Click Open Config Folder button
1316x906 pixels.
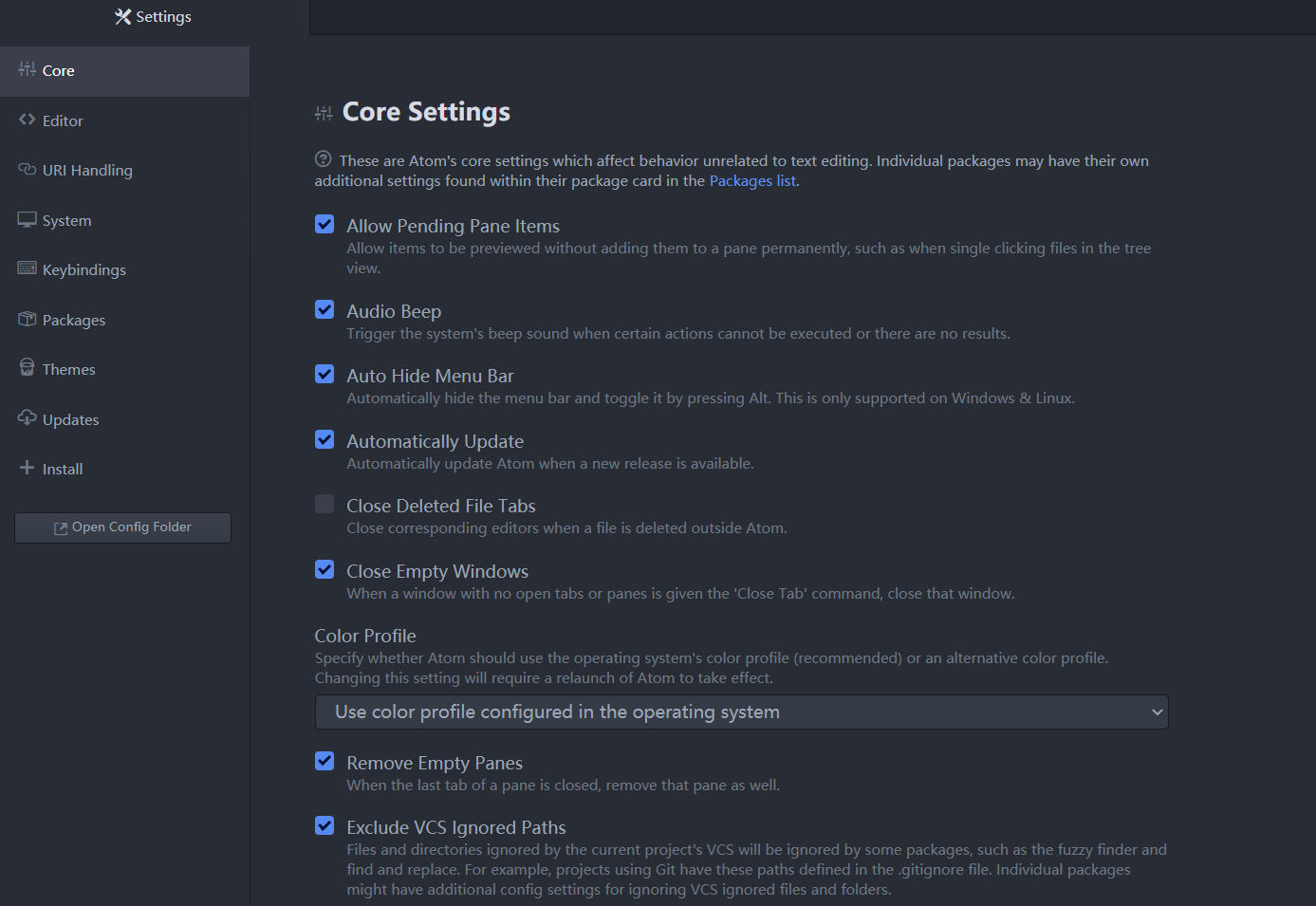[x=122, y=527]
